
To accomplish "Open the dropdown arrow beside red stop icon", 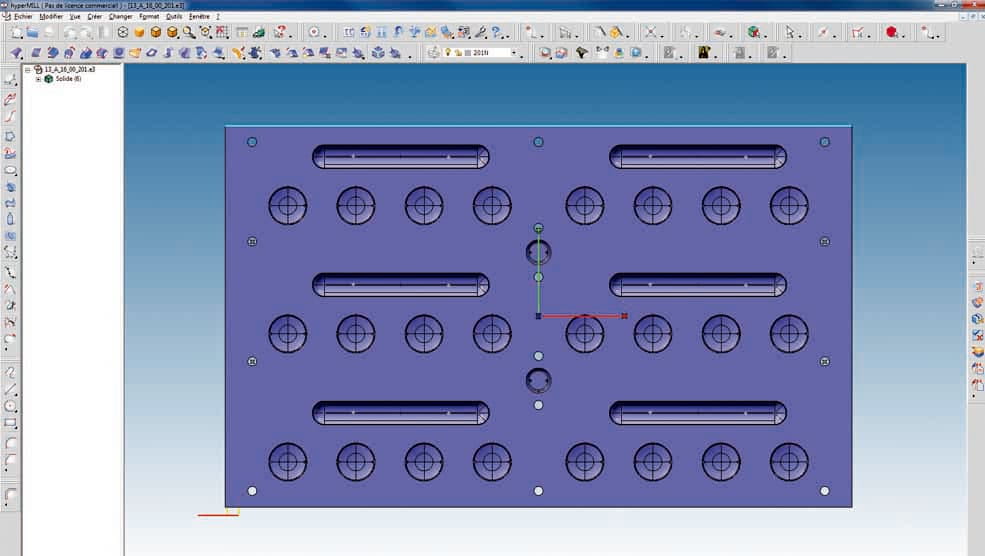I will coord(903,35).
